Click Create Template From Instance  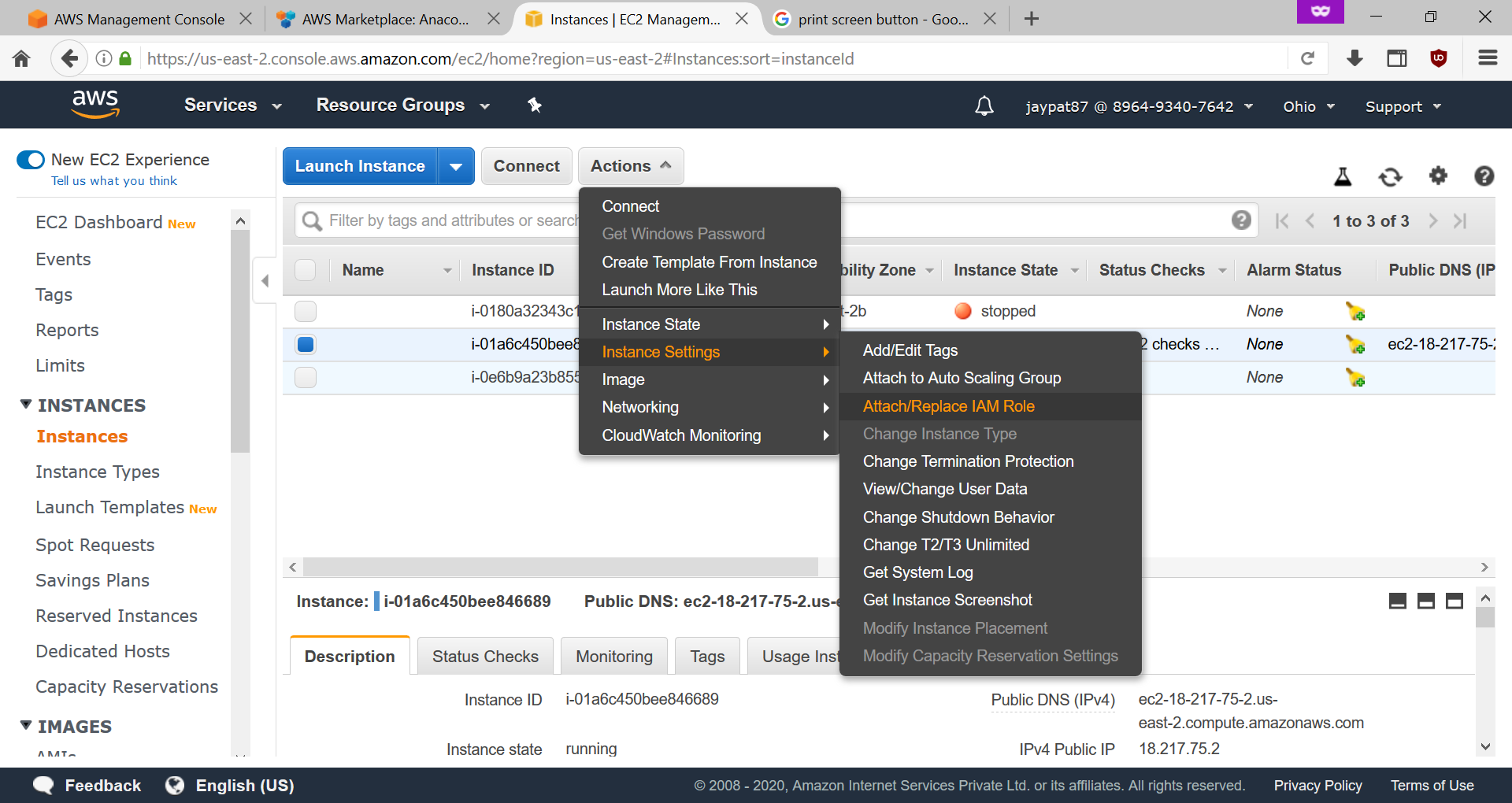click(710, 262)
